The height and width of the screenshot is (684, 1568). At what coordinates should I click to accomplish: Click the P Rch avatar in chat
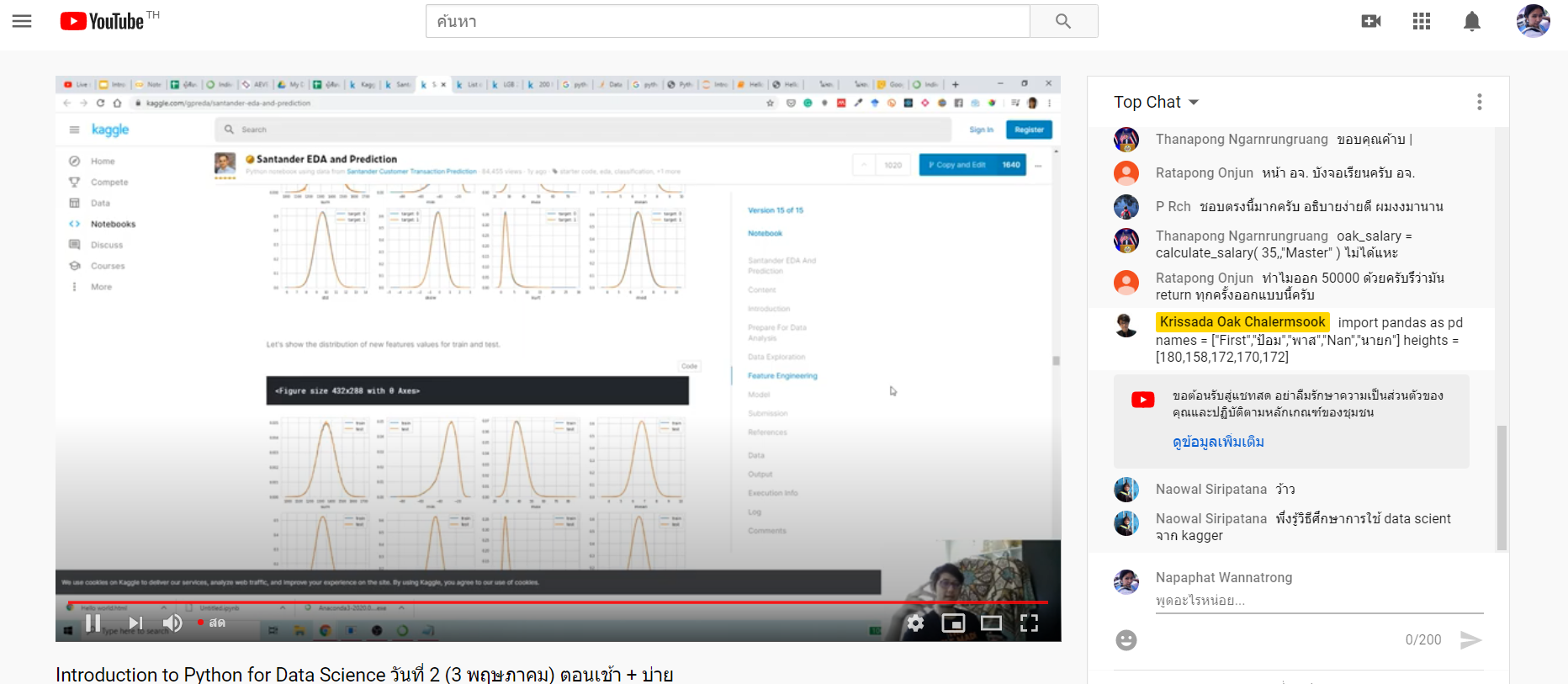coord(1126,207)
